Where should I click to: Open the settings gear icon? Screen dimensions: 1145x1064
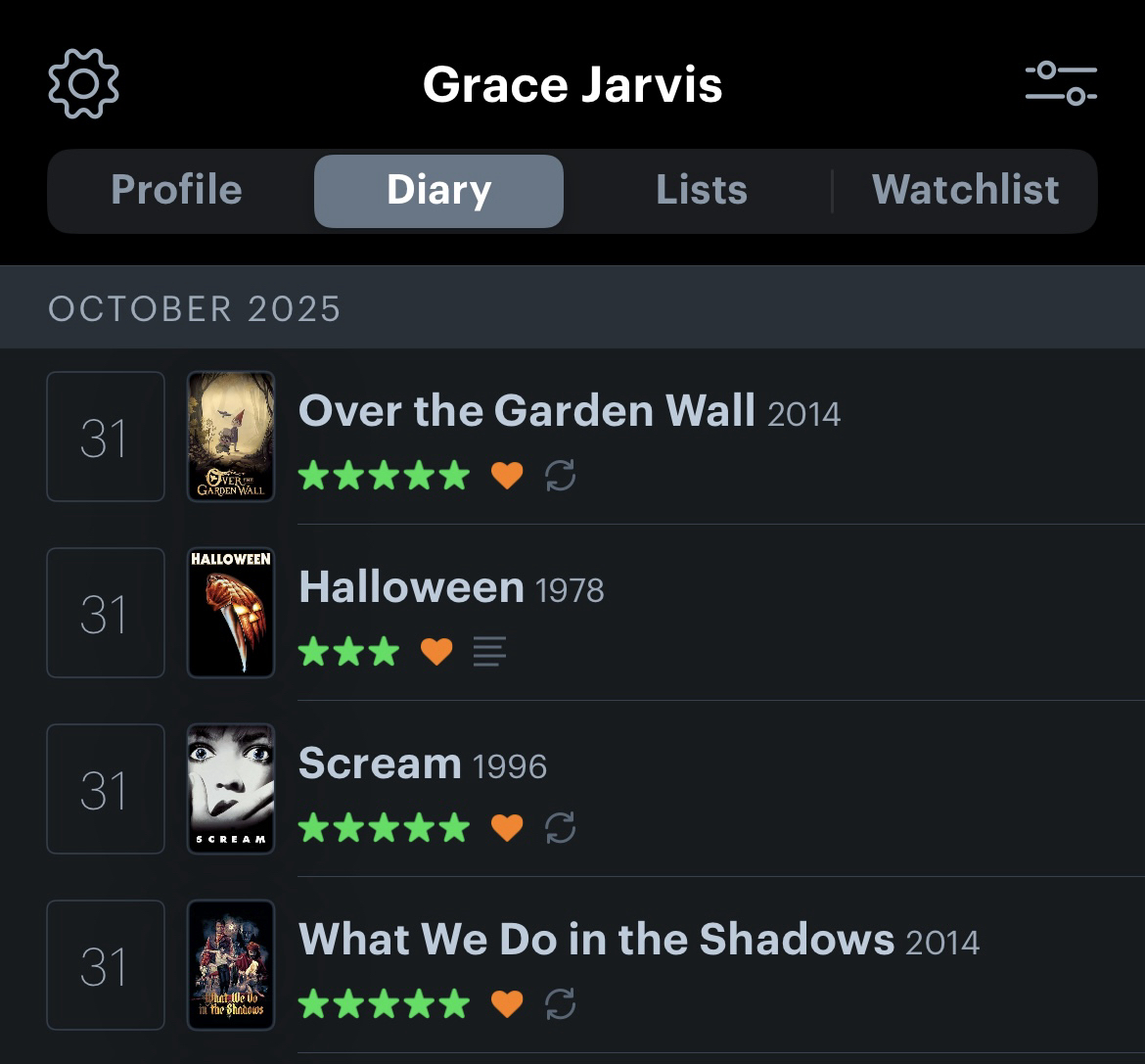(83, 83)
